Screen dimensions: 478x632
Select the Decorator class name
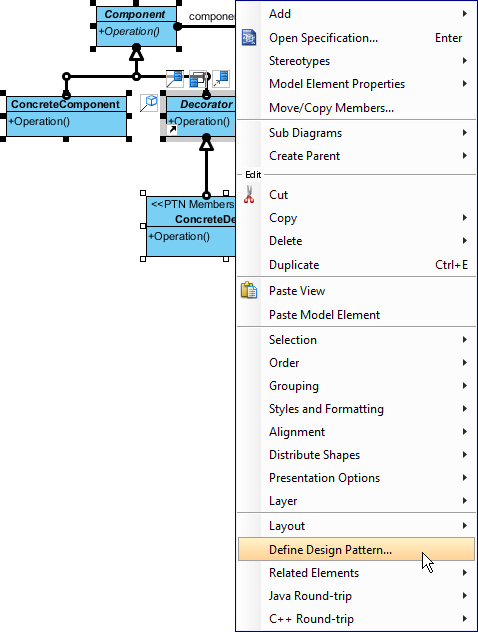(206, 104)
